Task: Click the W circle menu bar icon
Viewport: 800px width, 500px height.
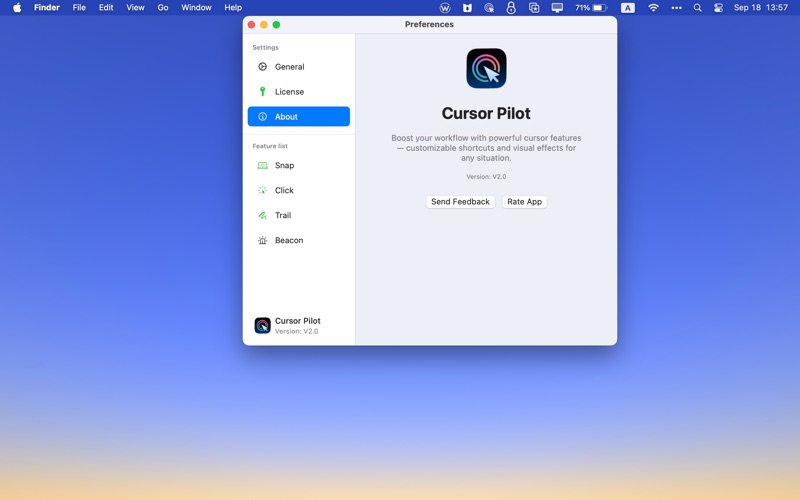Action: tap(445, 8)
